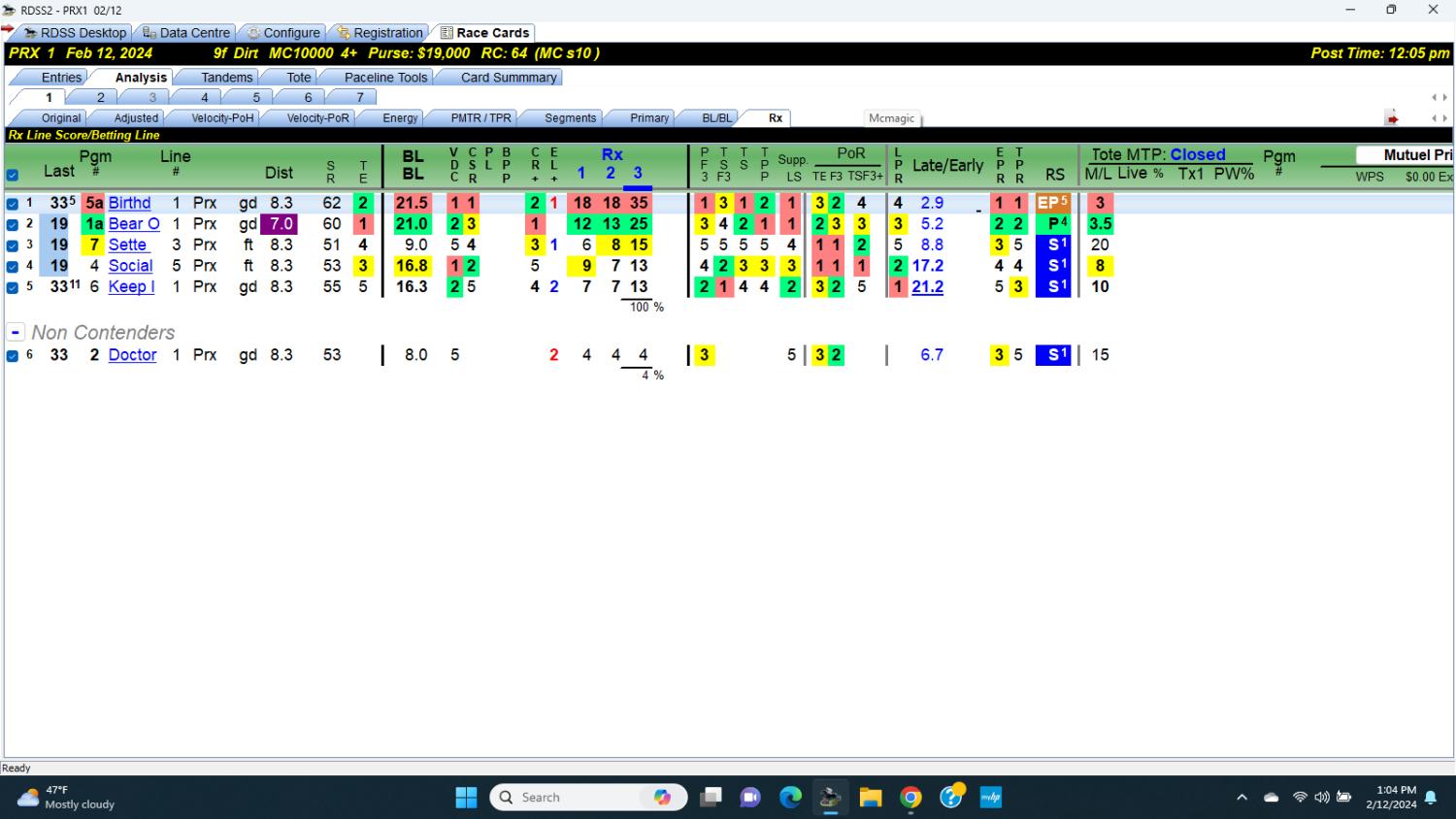Click the Windows taskbar Search field
The width and height of the screenshot is (1456, 819).
(x=589, y=798)
